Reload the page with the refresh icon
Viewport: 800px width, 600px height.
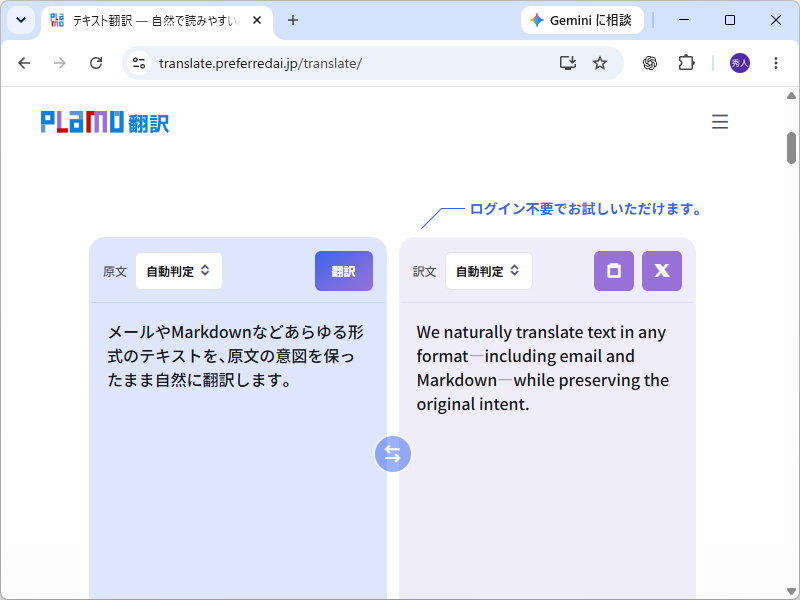pyautogui.click(x=96, y=63)
